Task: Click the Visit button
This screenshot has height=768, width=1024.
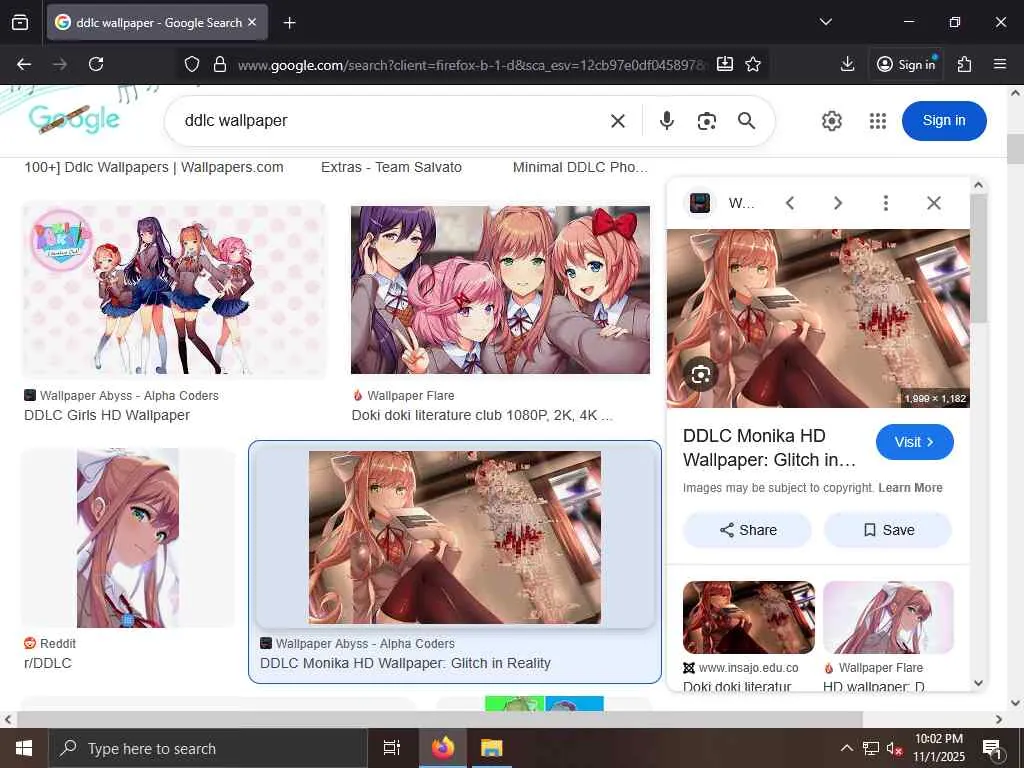Action: (914, 442)
